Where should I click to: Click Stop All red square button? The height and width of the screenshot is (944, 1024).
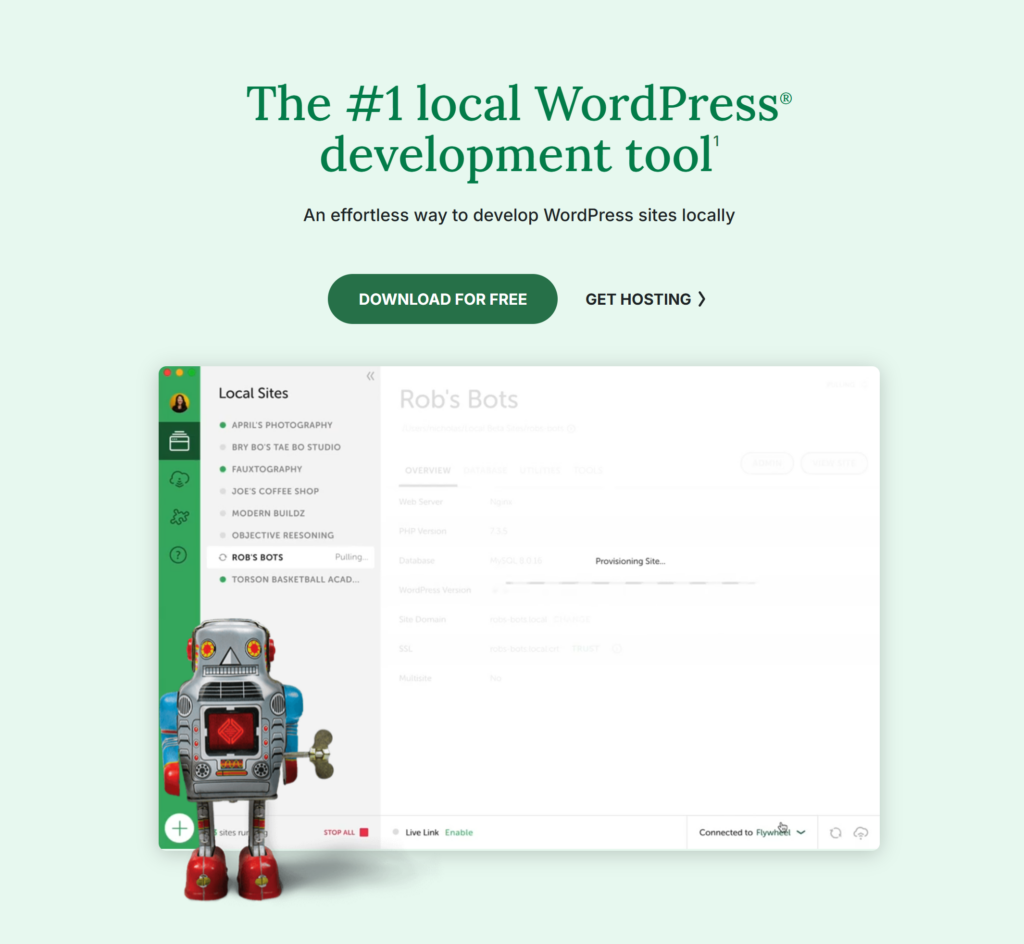pos(364,832)
